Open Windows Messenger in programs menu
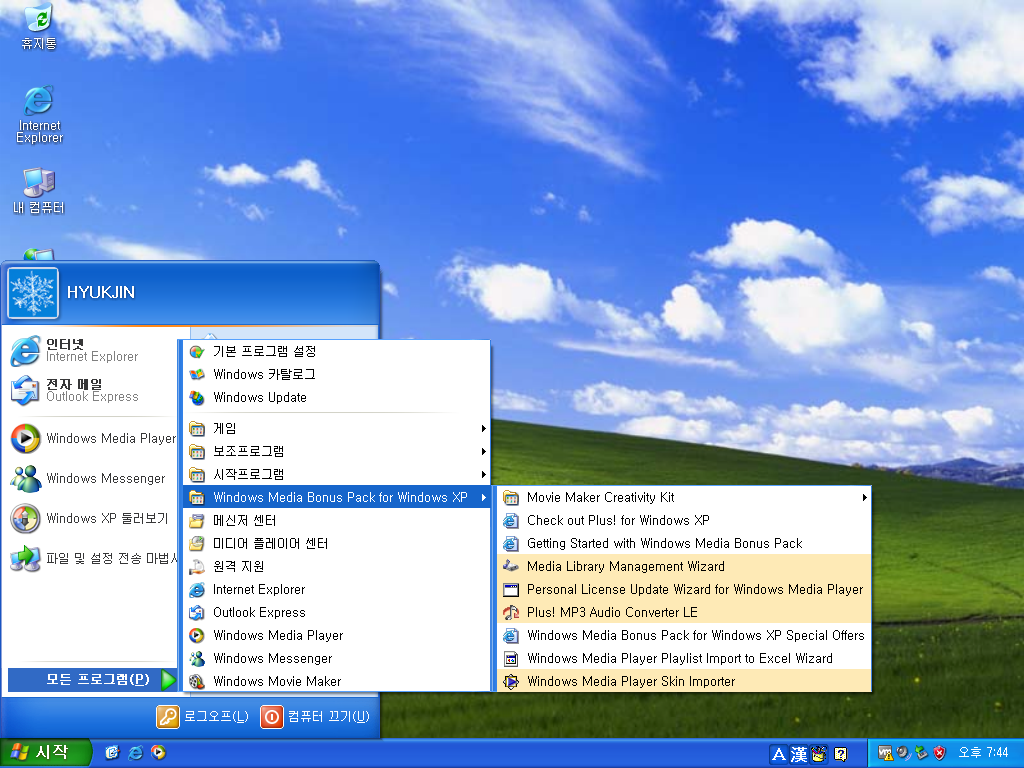Image resolution: width=1024 pixels, height=768 pixels. point(337,658)
